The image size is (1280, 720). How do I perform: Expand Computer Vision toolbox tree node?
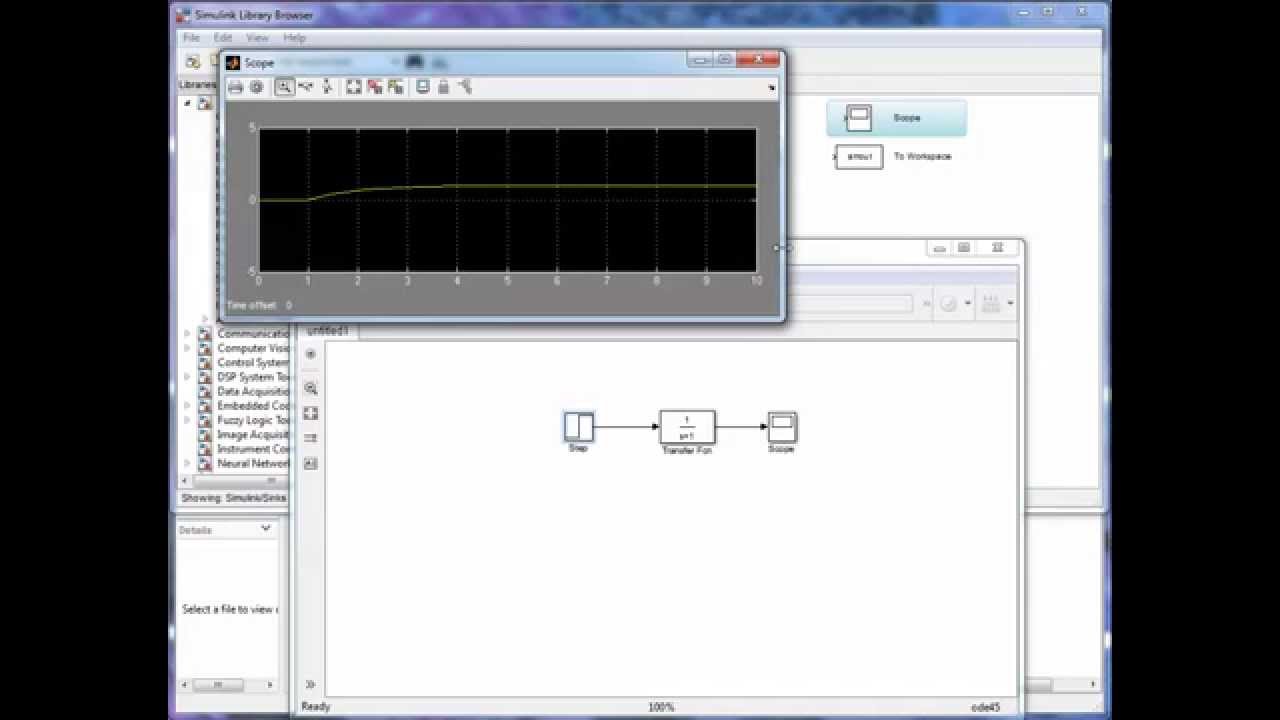point(187,348)
